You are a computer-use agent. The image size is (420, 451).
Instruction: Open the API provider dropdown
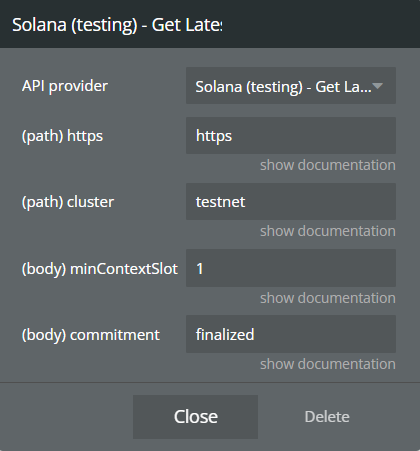[x=291, y=86]
